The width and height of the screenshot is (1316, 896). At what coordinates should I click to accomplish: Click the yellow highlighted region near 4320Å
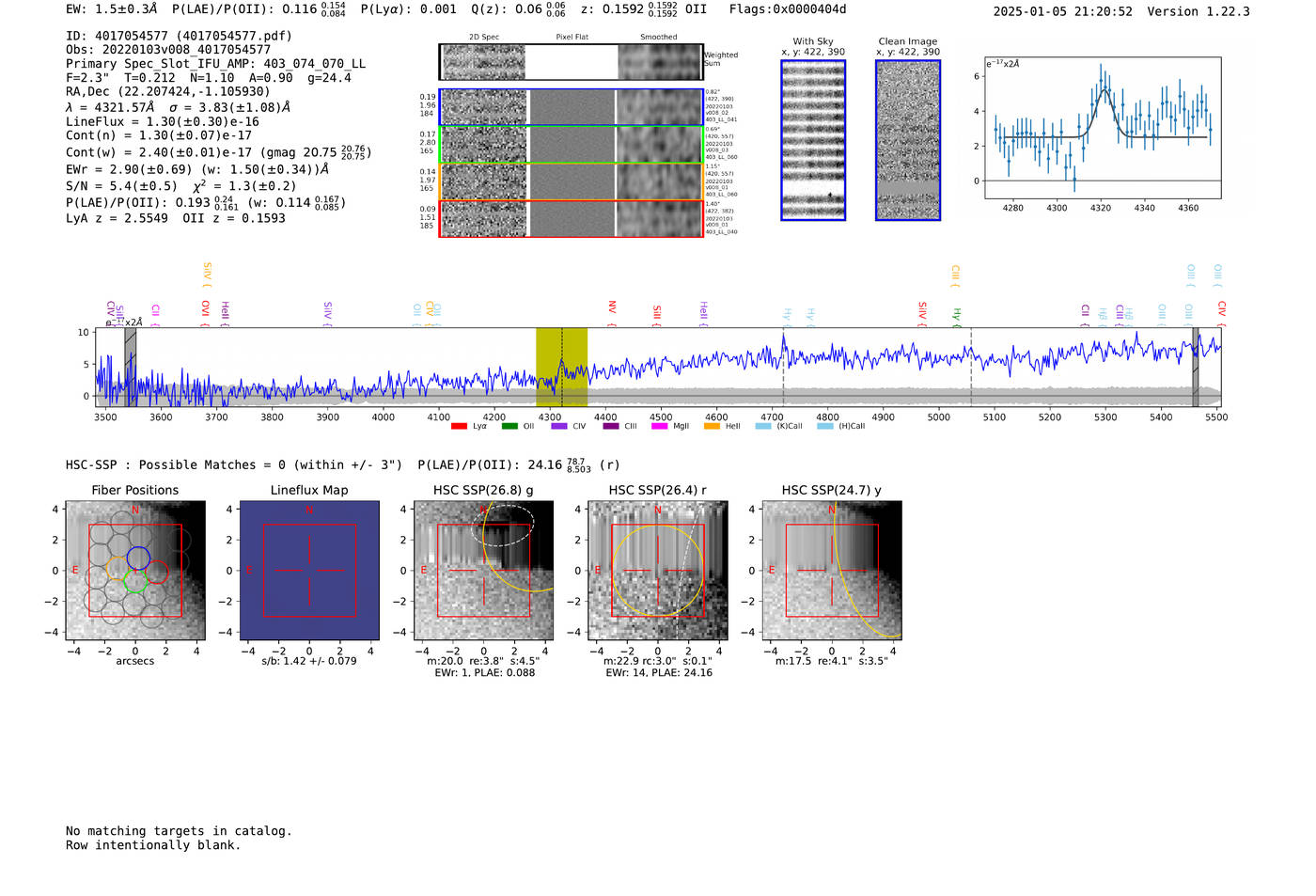pos(561,367)
